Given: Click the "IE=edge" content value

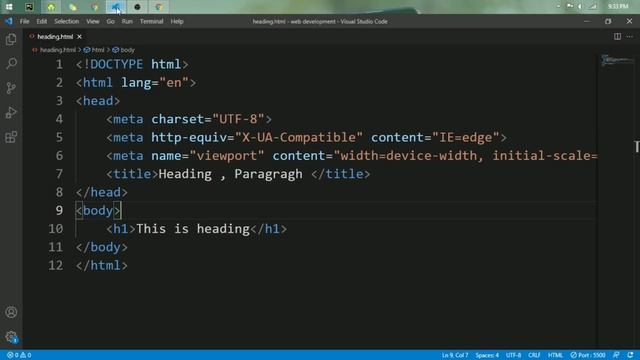Looking at the screenshot, I should click(x=465, y=138).
